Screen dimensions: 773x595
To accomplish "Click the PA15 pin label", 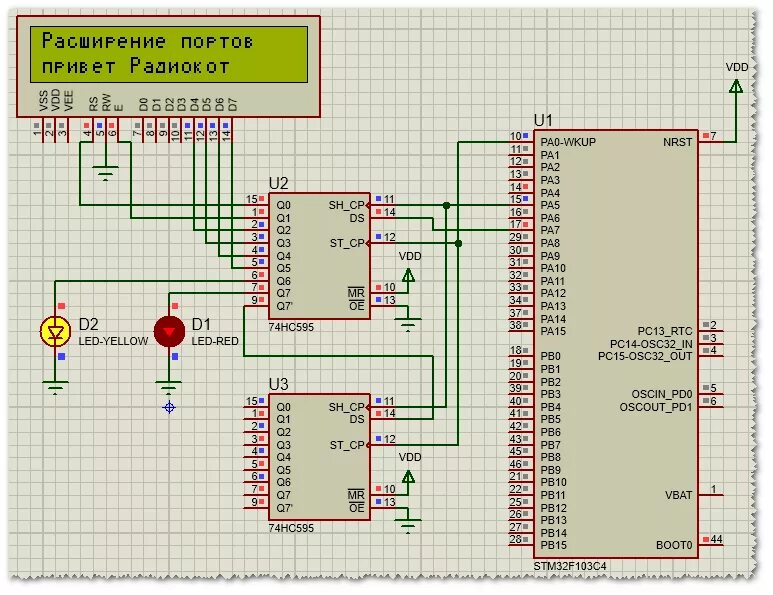I will point(553,331).
